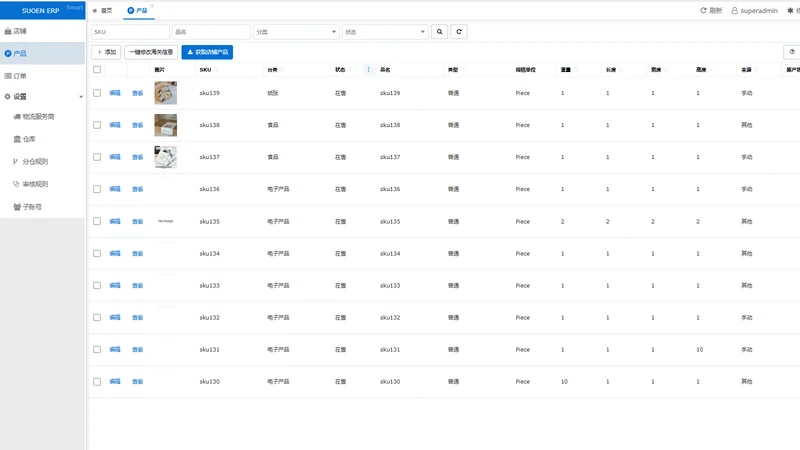Select the 产品 tab
This screenshot has width=800, height=450.
[x=137, y=10]
